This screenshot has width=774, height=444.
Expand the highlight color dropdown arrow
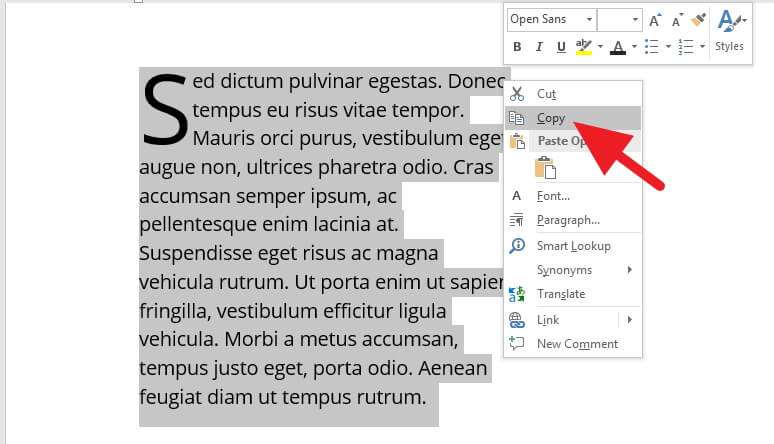click(x=600, y=47)
